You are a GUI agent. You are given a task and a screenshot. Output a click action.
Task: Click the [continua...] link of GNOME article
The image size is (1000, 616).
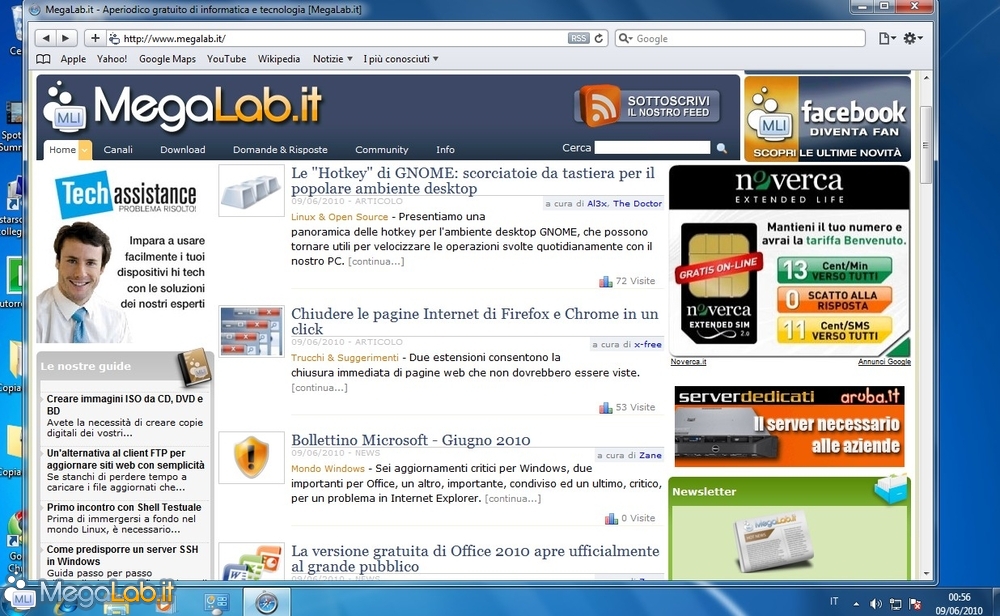[x=376, y=261]
